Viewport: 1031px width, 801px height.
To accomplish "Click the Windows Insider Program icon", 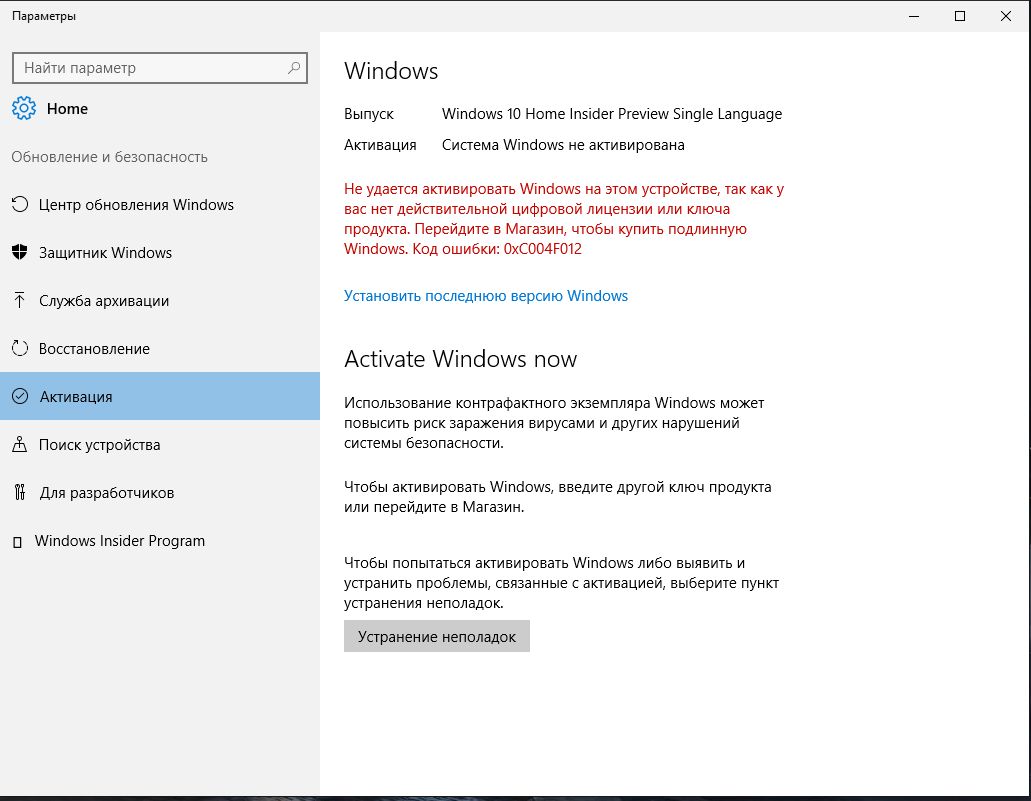I will click(18, 542).
